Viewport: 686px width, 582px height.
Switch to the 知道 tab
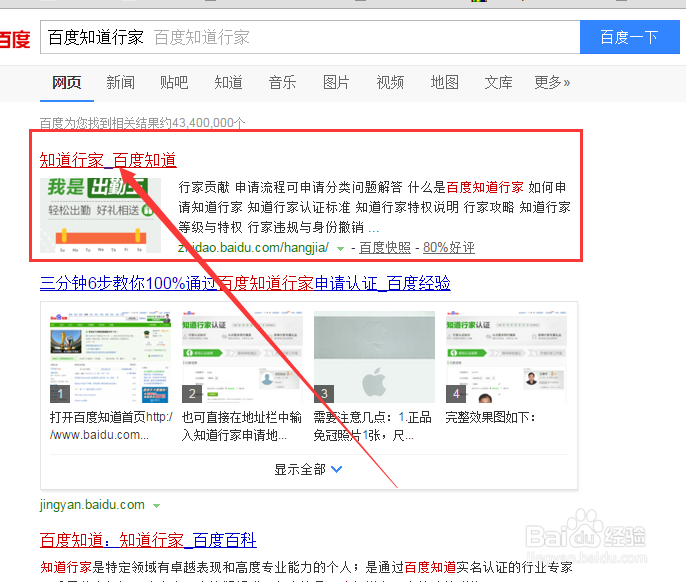[x=228, y=82]
